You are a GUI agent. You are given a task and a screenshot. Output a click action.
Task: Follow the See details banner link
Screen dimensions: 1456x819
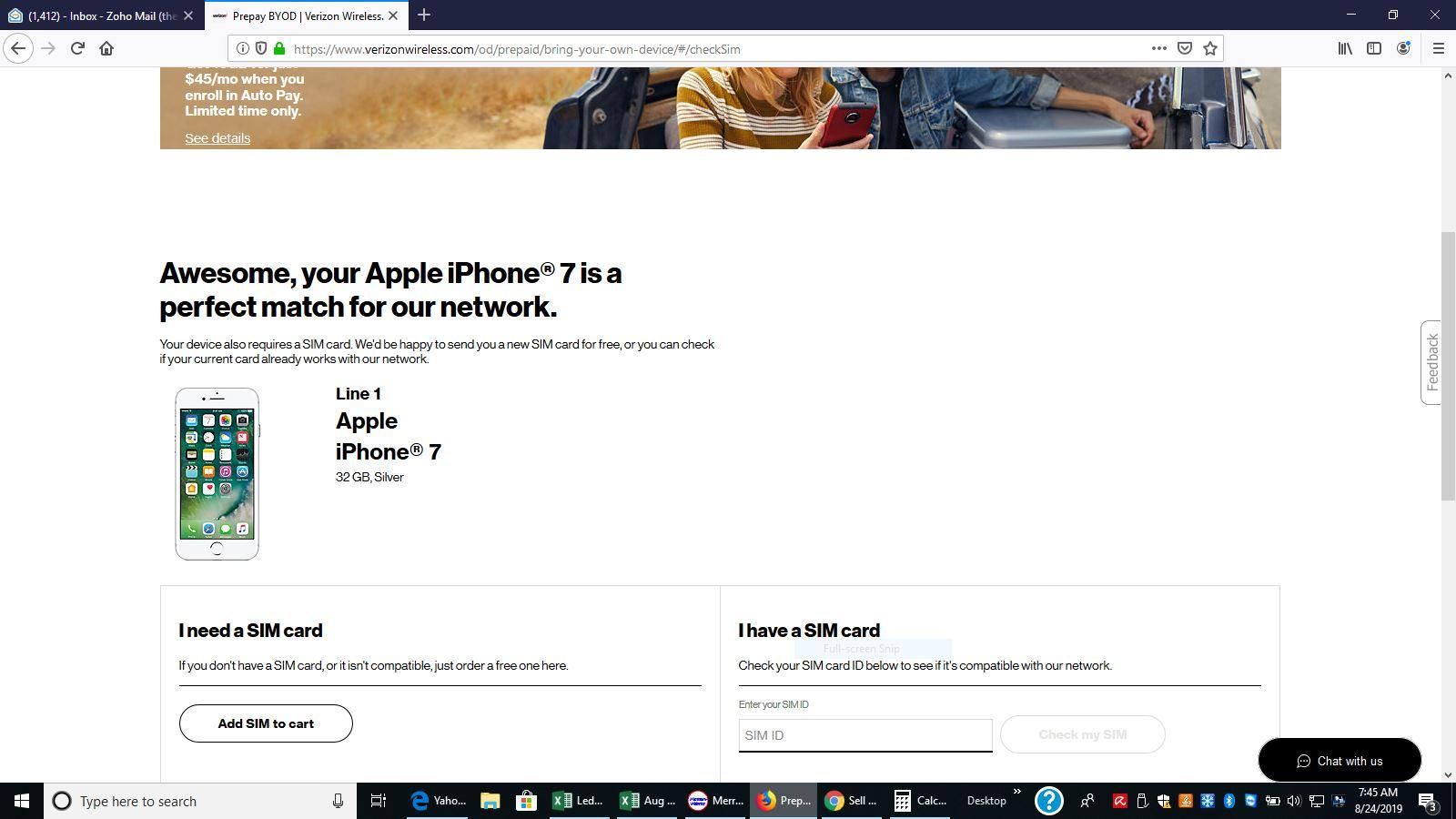(217, 138)
